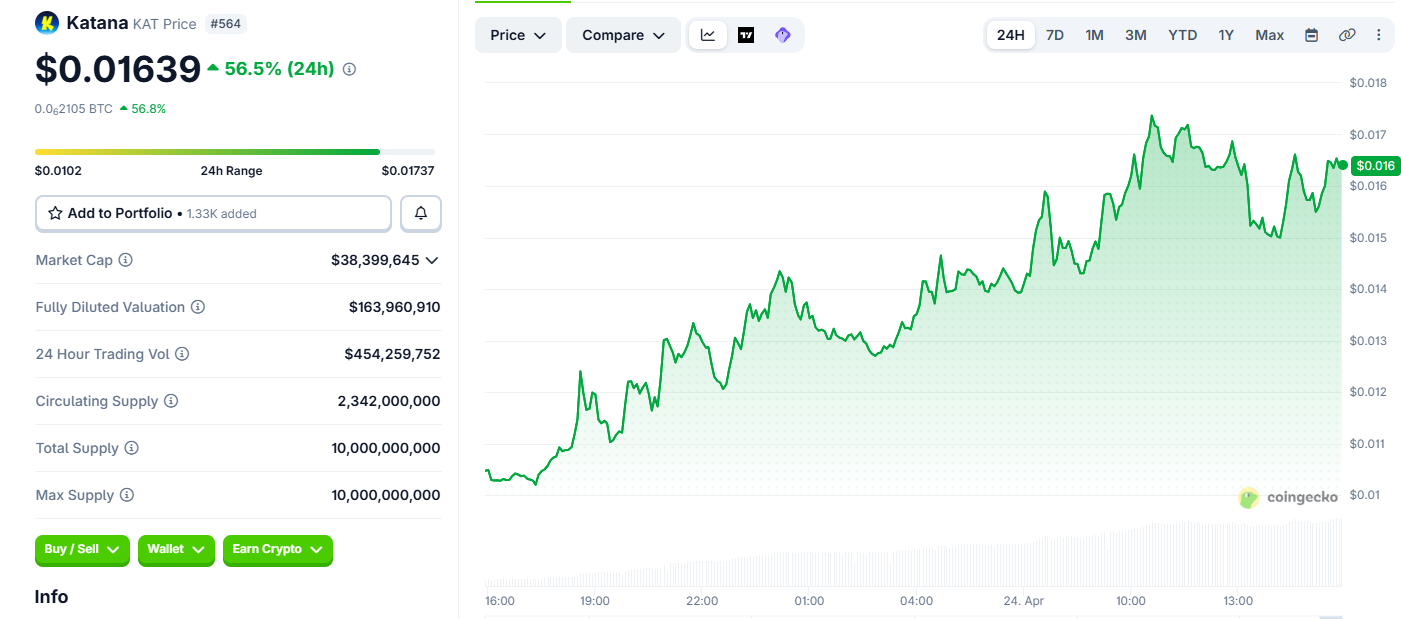Screen dimensions: 1401x619
Task: Click the 24h Range progress bar
Action: pos(234,152)
